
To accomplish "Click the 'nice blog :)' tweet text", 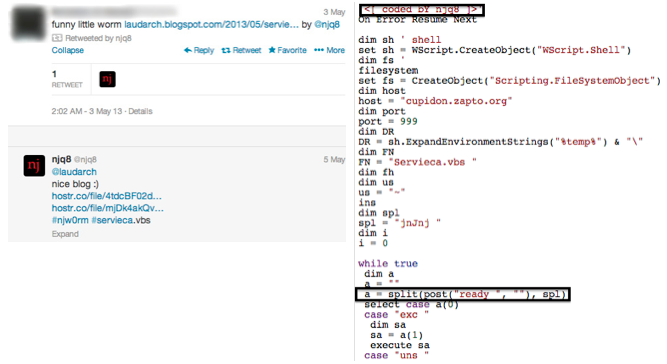I will (x=75, y=184).
